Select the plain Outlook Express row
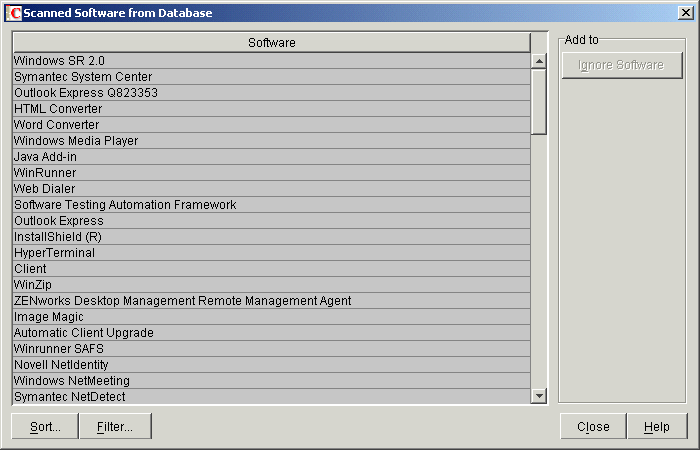The image size is (700, 450). (x=272, y=221)
